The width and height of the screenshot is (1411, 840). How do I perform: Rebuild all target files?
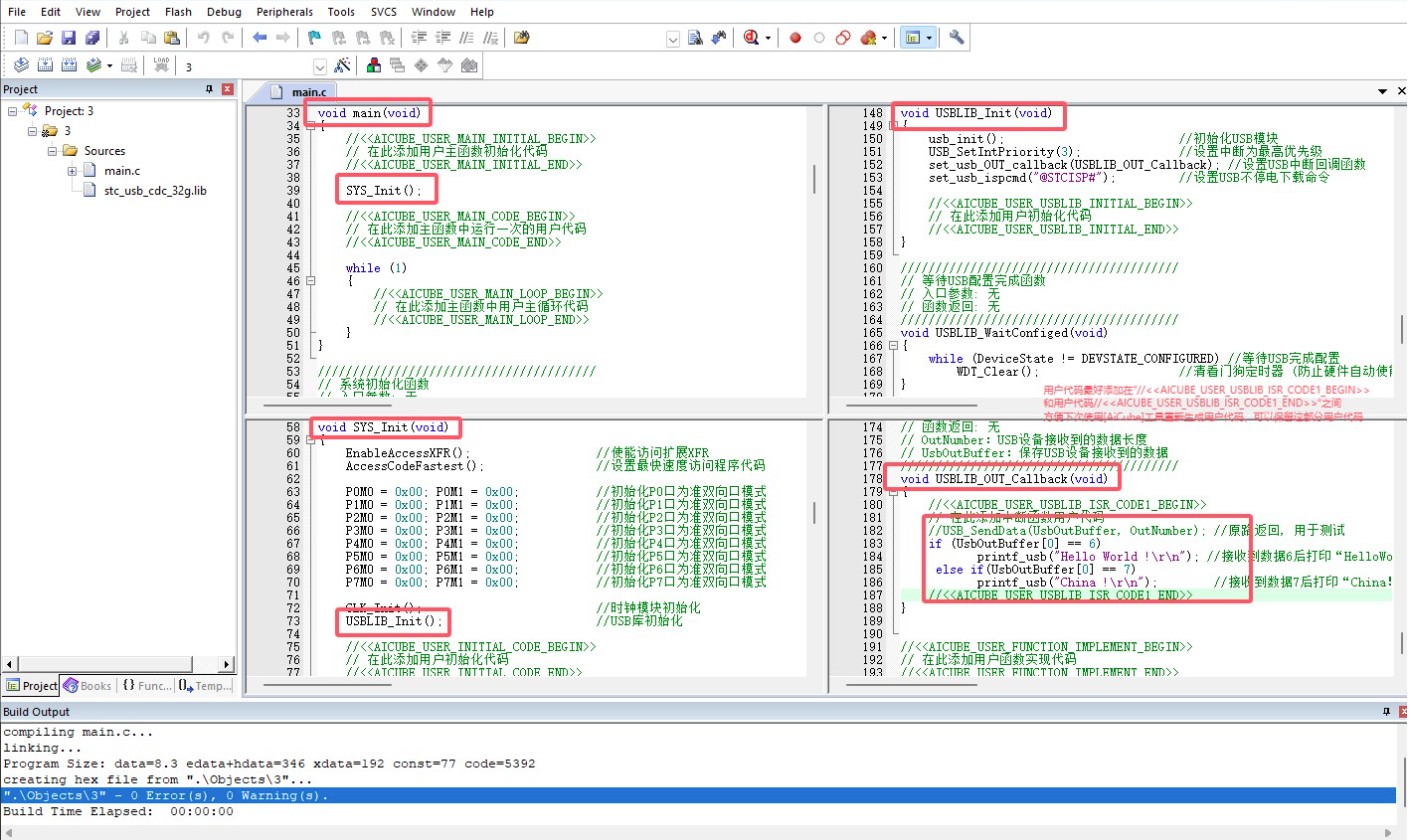click(69, 66)
